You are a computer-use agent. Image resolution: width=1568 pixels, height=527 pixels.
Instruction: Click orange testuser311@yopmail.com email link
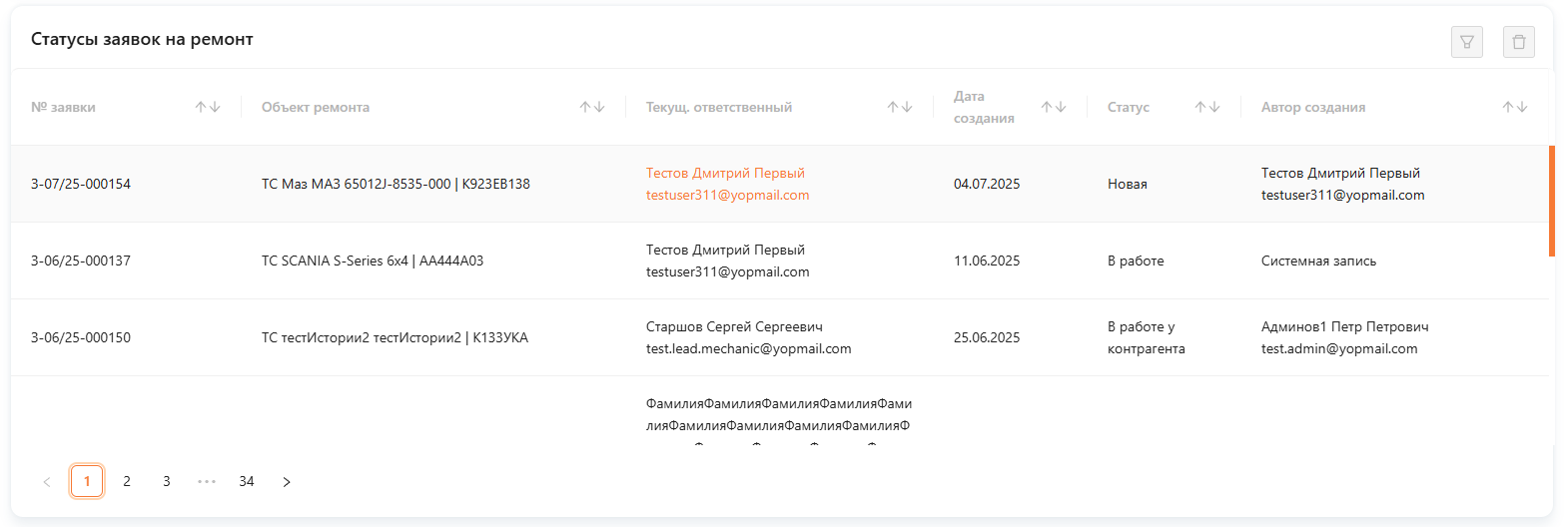click(727, 196)
